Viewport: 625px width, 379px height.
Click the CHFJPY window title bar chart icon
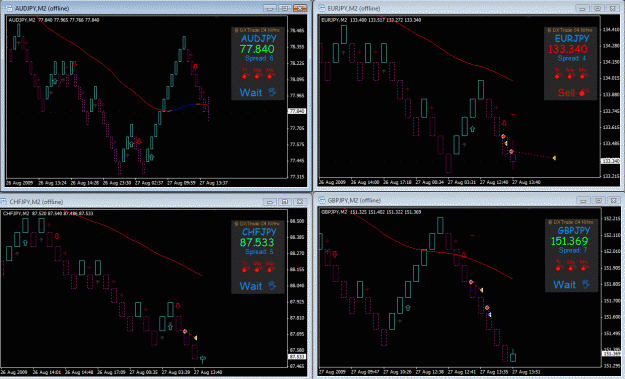[x=4, y=202]
